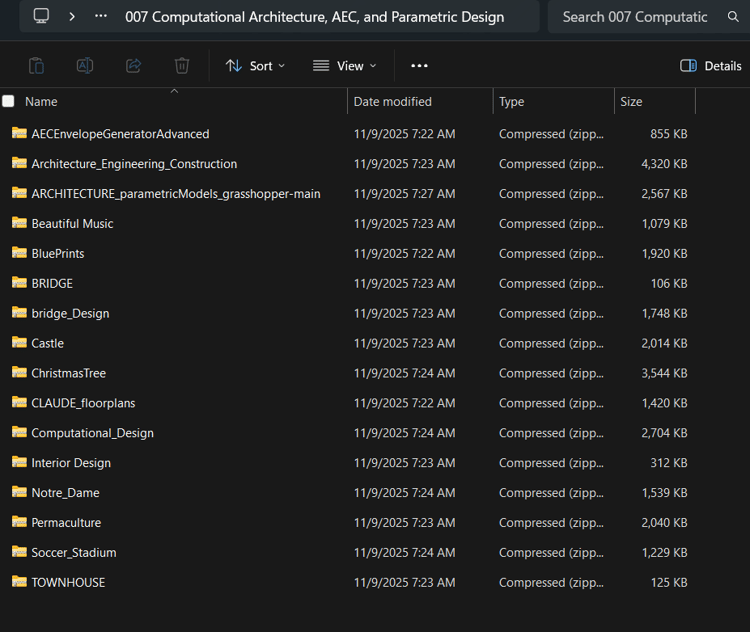Toggle the select all items checkbox
Screen dimensions: 750x632
(9, 101)
